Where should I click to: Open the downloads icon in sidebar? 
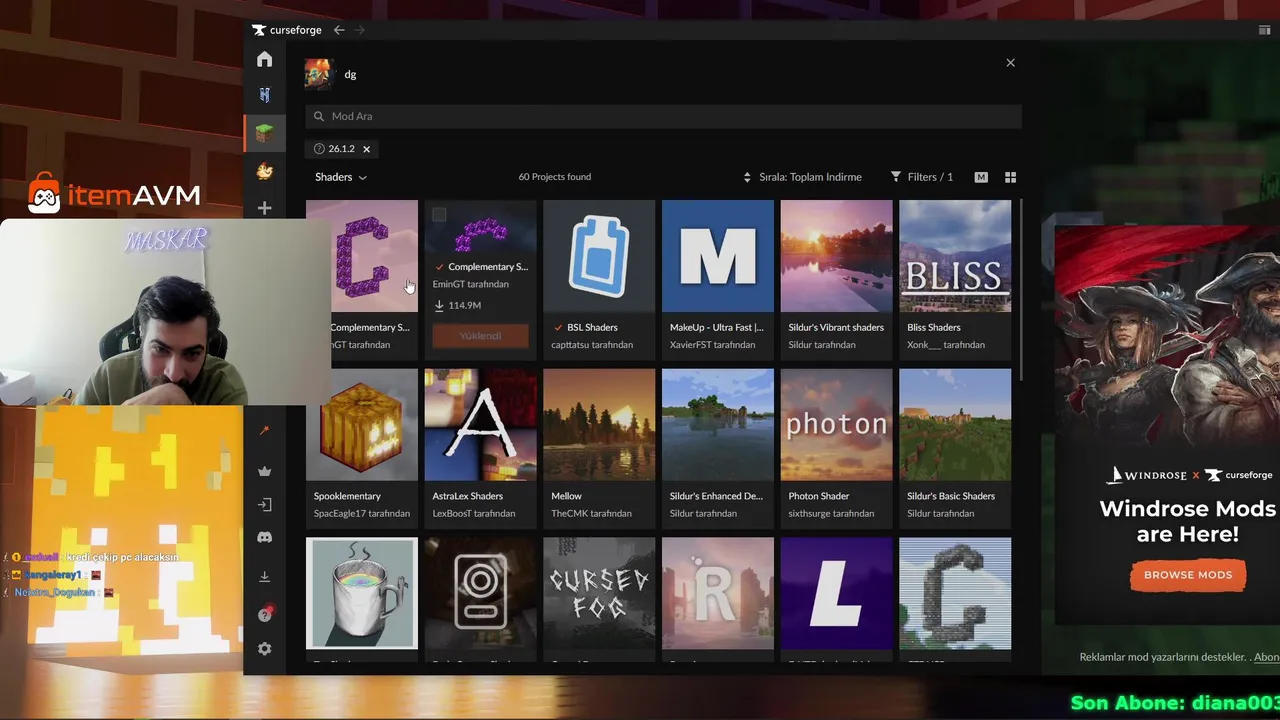(x=264, y=577)
